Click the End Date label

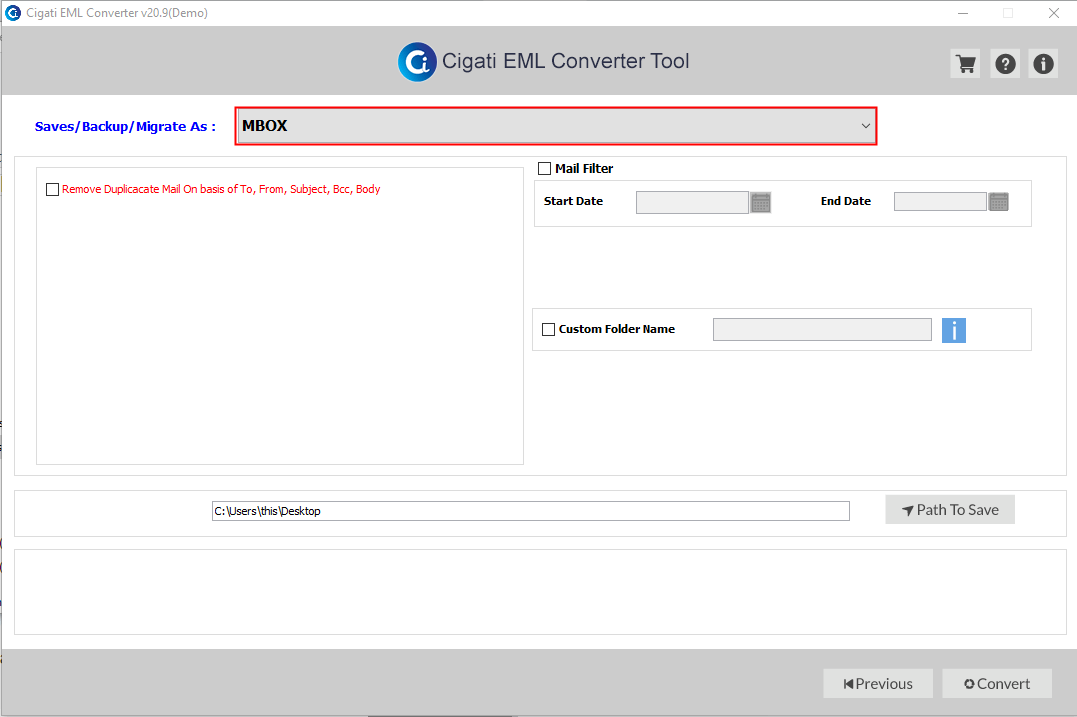pos(846,201)
